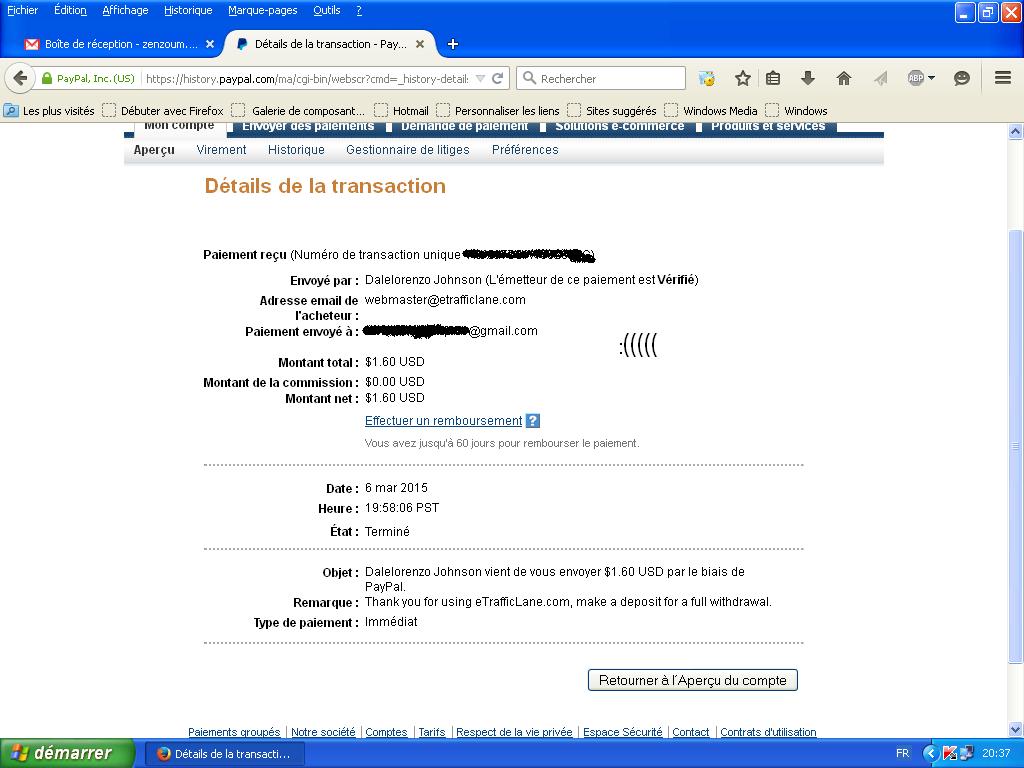Viewport: 1024px width, 768px height.
Task: Click the bookmark star icon
Action: (x=743, y=78)
